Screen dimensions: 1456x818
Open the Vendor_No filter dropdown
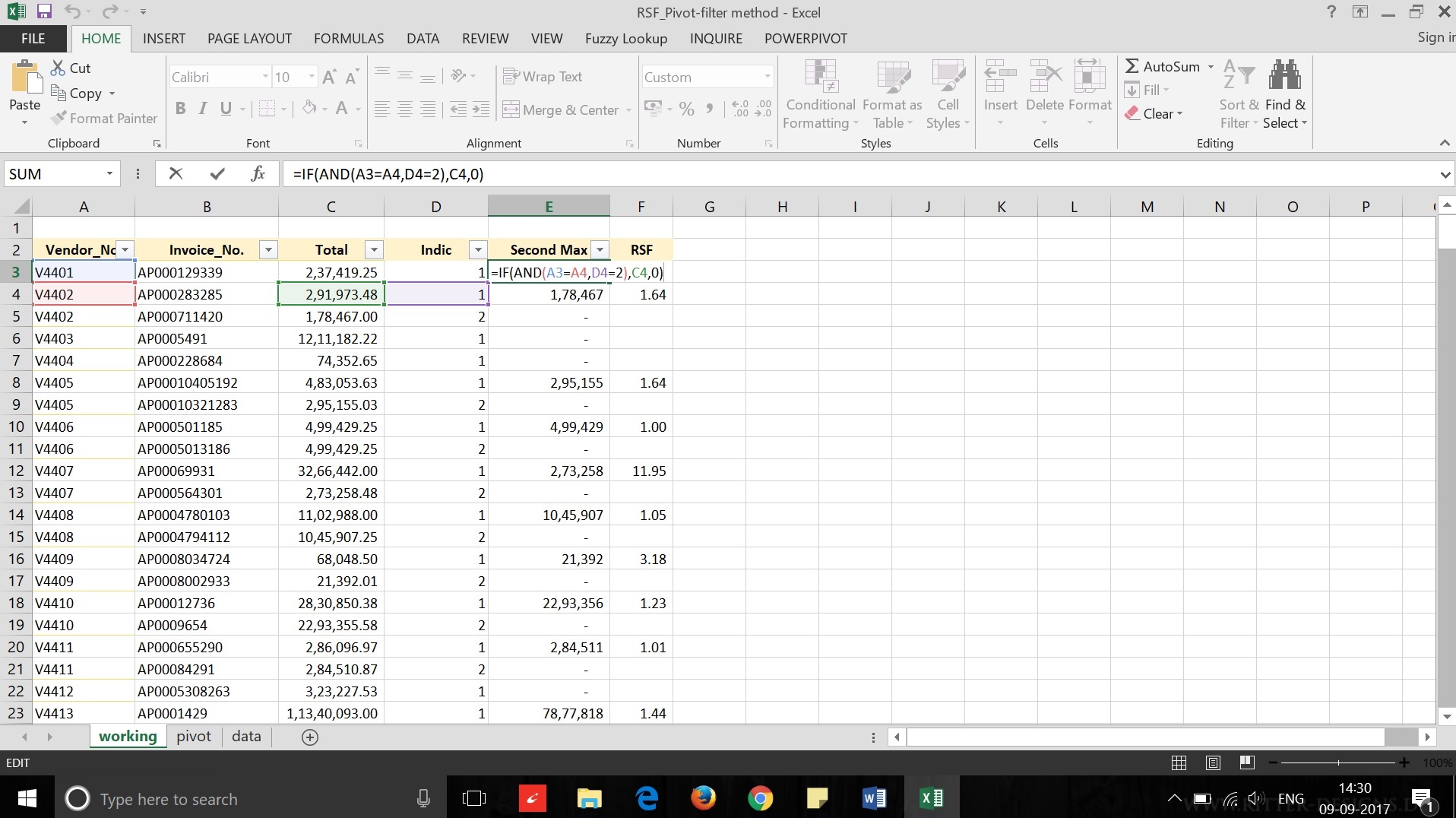coord(125,250)
